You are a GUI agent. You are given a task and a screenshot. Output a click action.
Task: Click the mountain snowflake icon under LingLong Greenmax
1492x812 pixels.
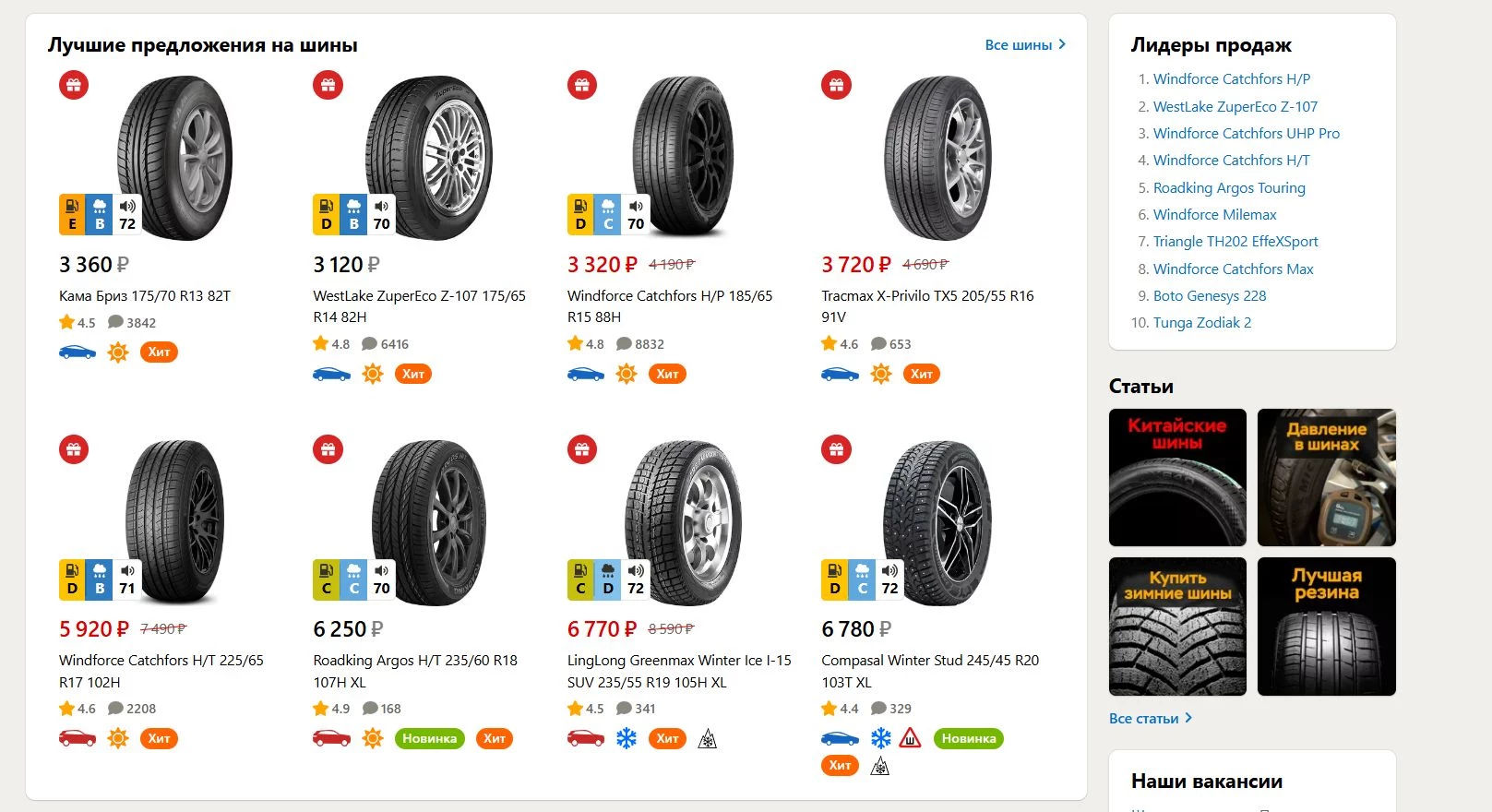click(708, 739)
